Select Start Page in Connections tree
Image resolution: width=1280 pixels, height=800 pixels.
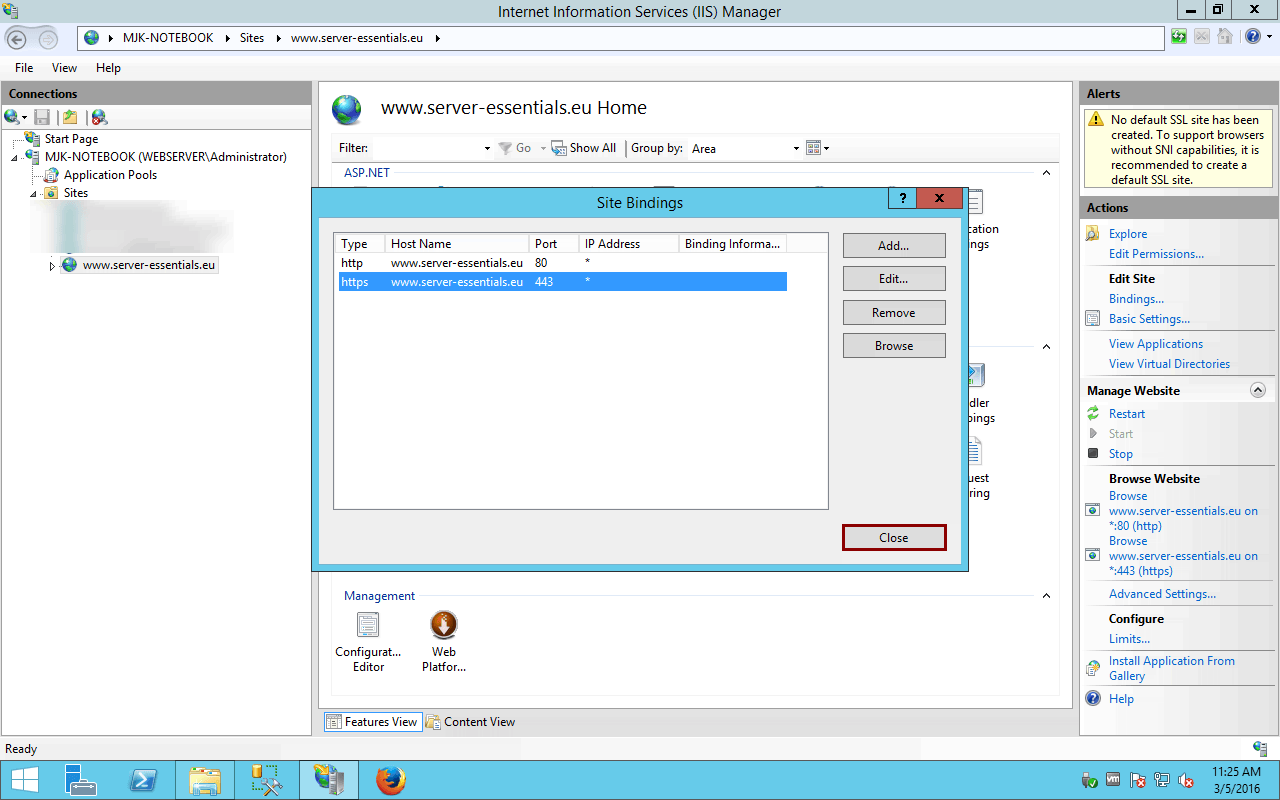pos(71,139)
